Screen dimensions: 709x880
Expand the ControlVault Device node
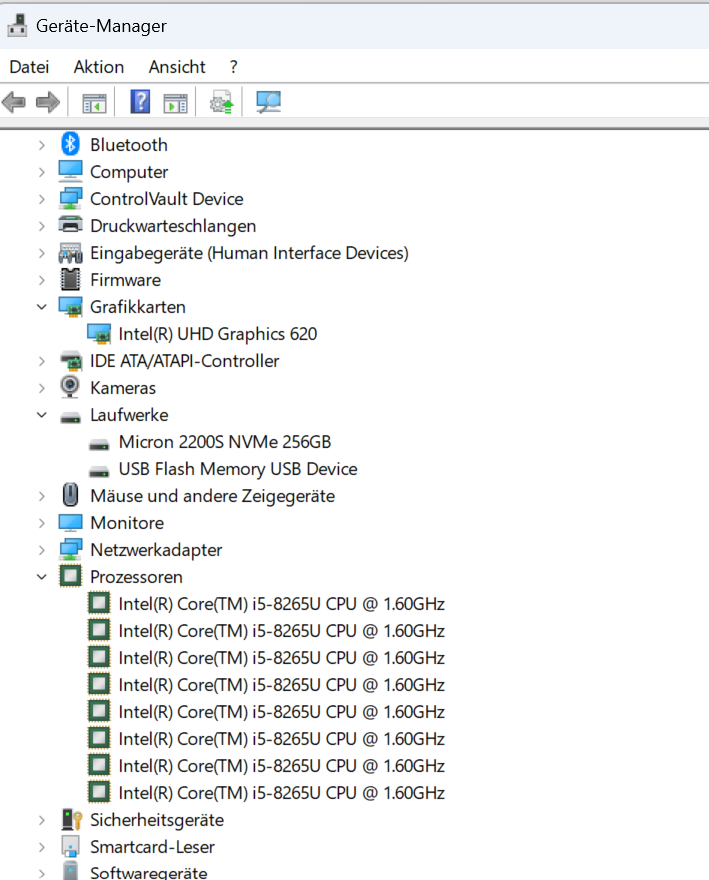pos(42,199)
